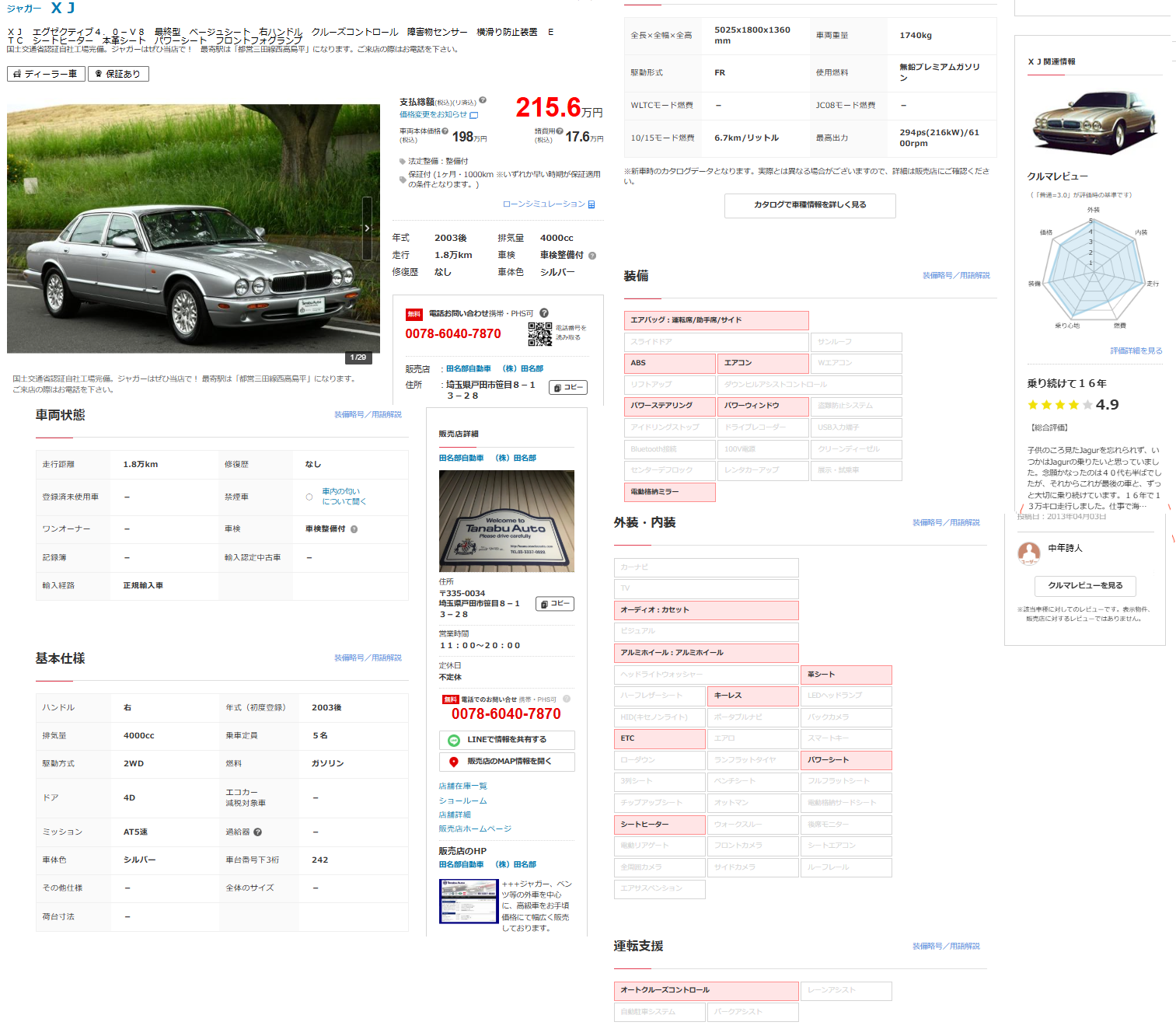
Task: Click the ディーラー車 tag
Action: [x=46, y=74]
